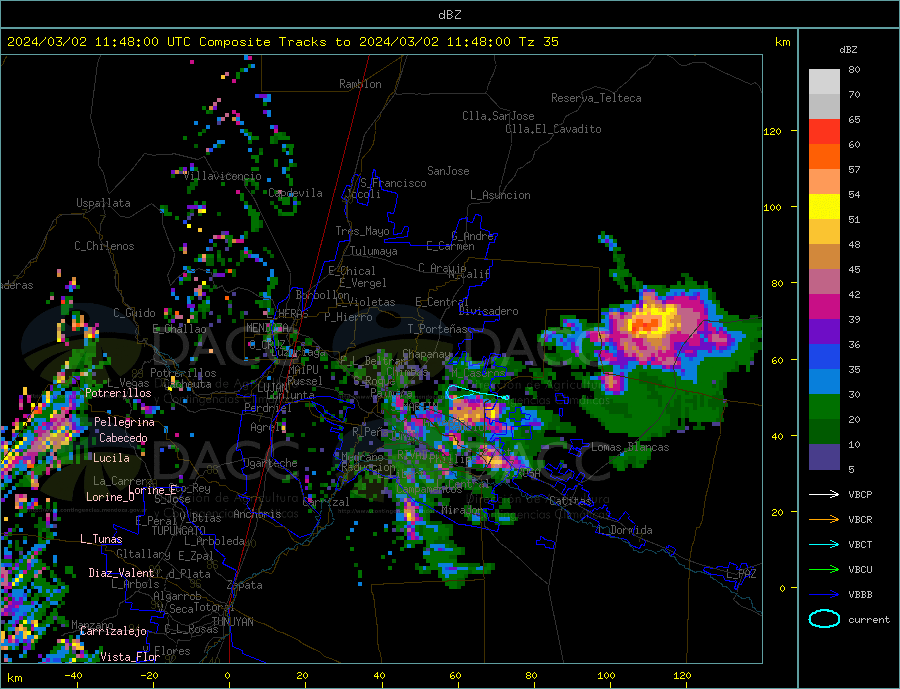Click the 48 dBZ gold swatch
Viewport: 900px width, 689px height.
(x=824, y=231)
